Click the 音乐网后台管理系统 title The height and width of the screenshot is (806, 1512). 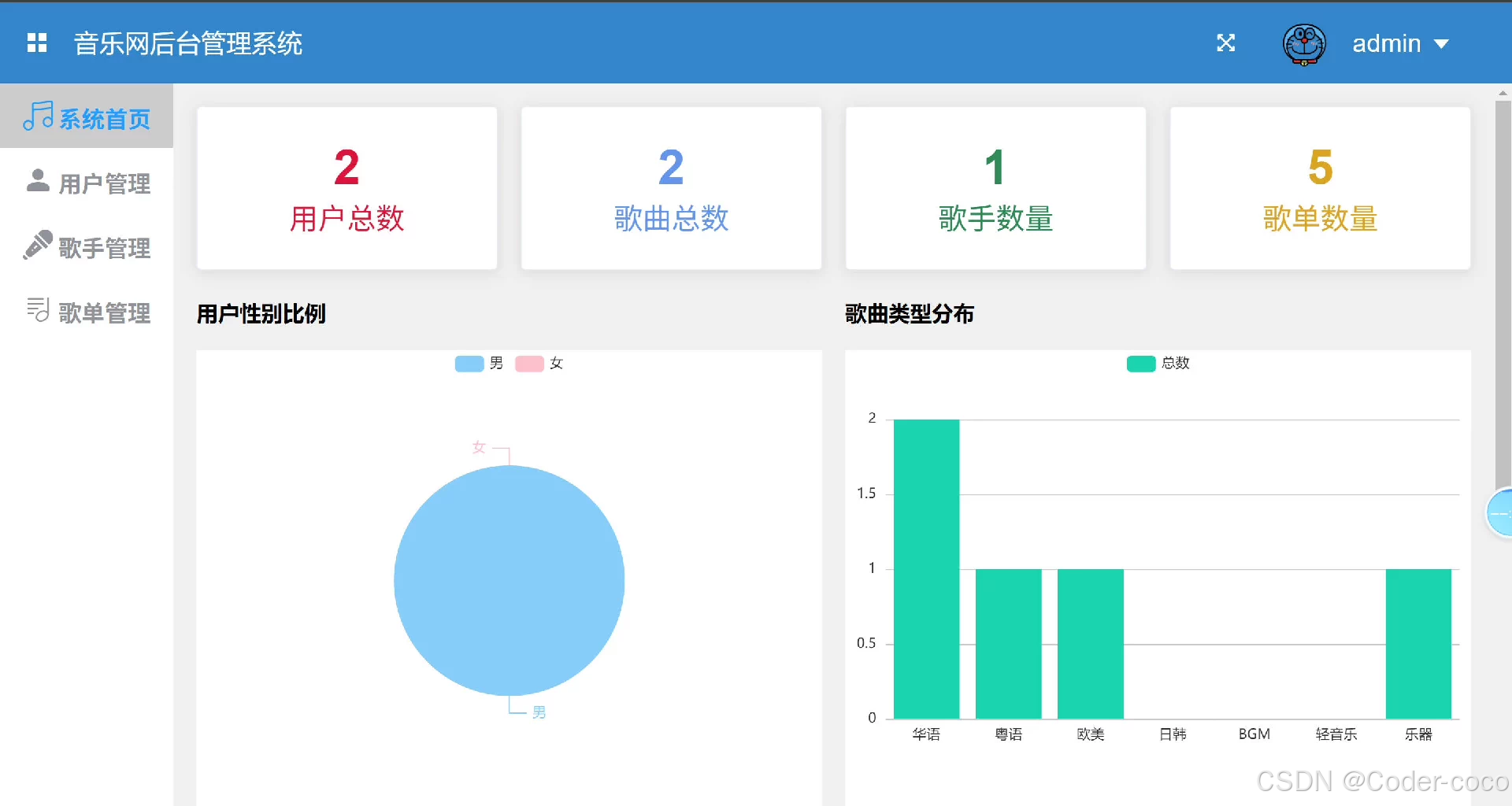tap(188, 43)
